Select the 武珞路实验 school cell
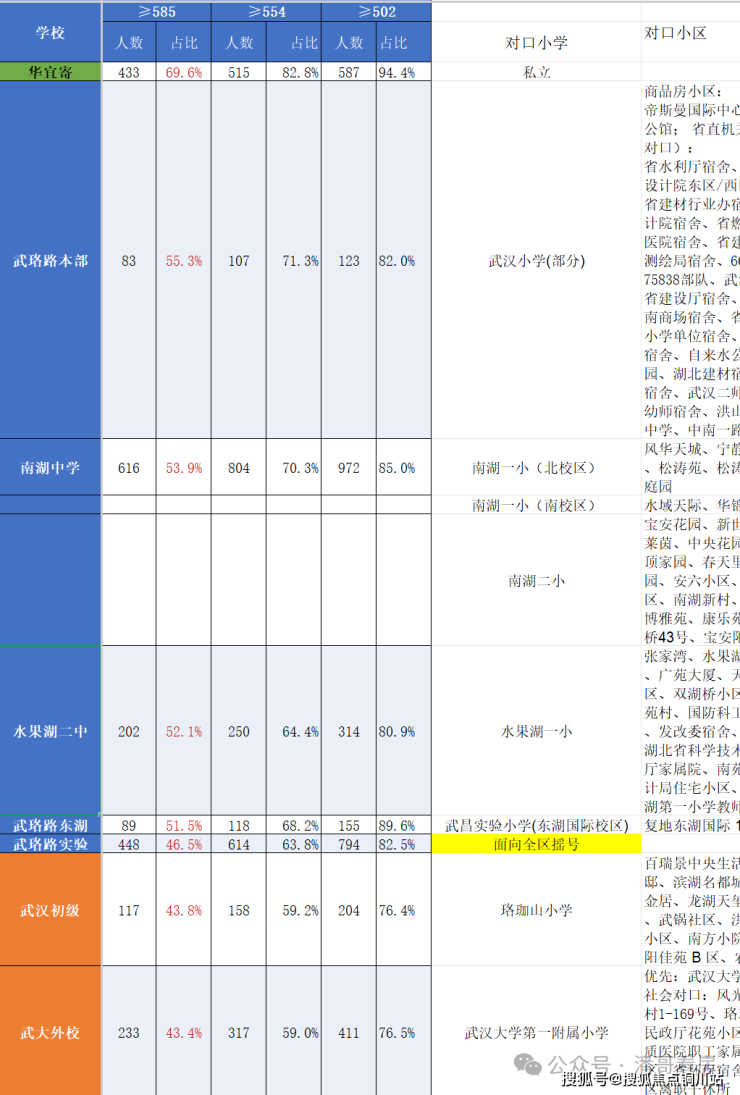The height and width of the screenshot is (1095, 740). tap(50, 844)
